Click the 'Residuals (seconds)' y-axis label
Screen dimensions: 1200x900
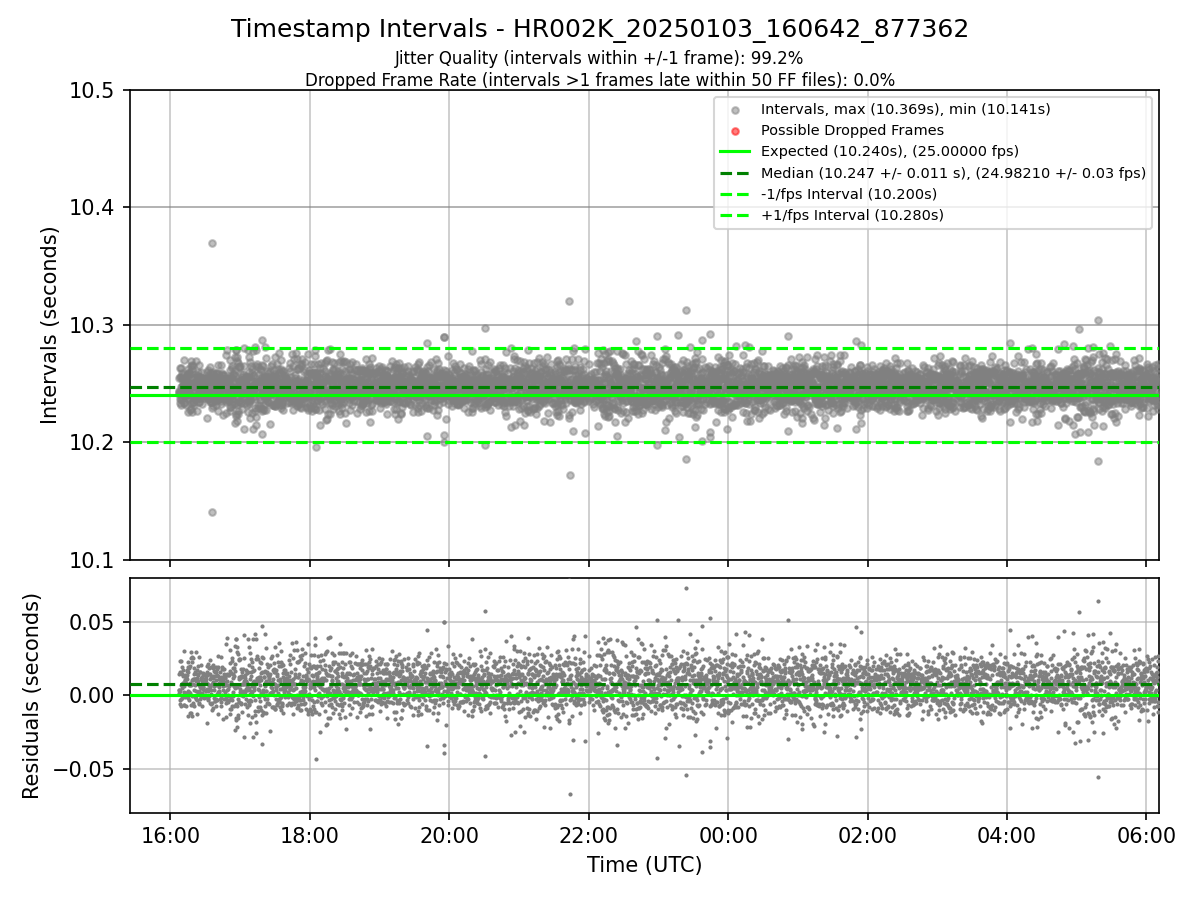tap(31, 696)
